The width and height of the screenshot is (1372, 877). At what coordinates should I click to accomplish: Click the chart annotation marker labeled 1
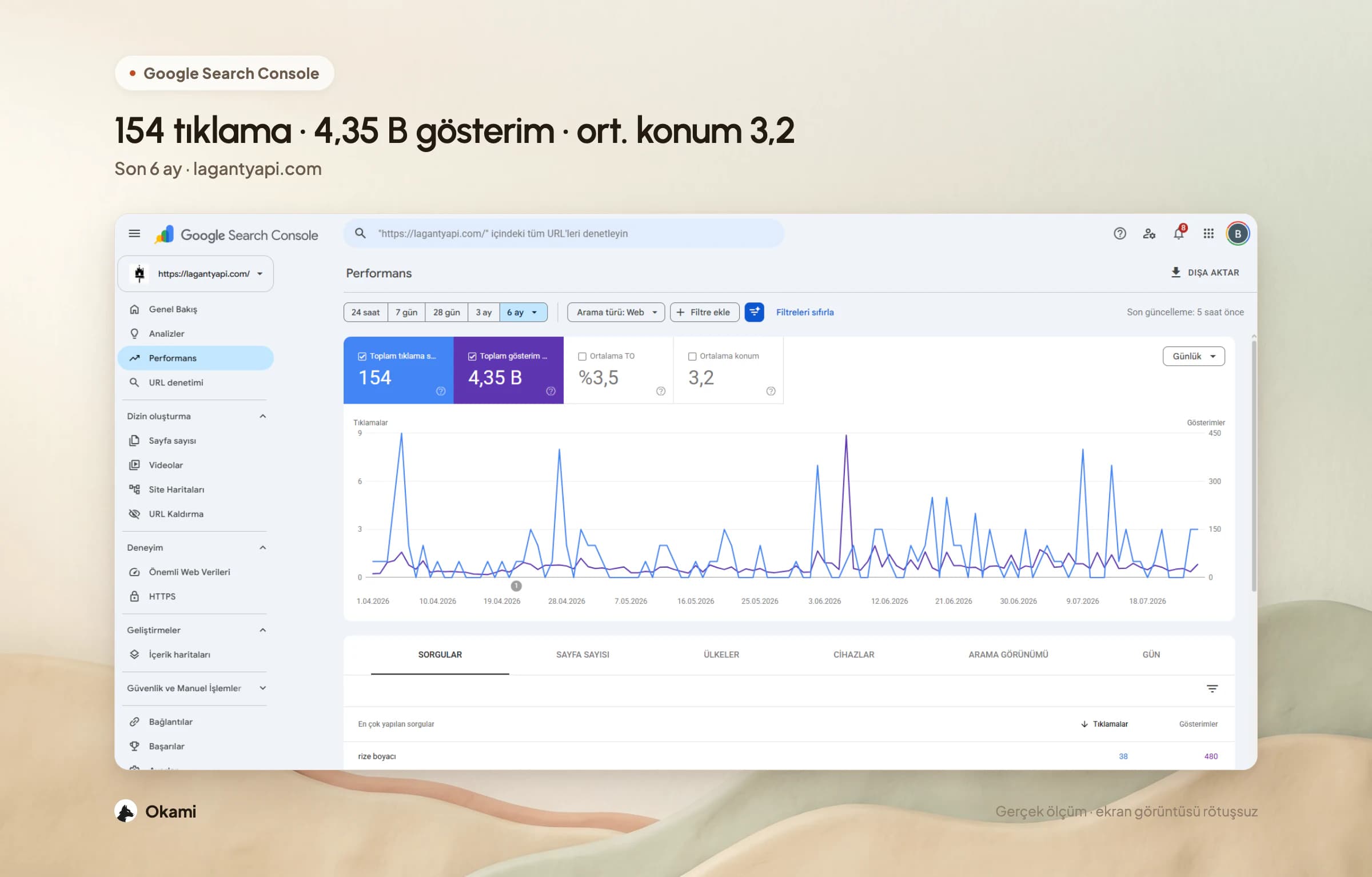[x=516, y=586]
